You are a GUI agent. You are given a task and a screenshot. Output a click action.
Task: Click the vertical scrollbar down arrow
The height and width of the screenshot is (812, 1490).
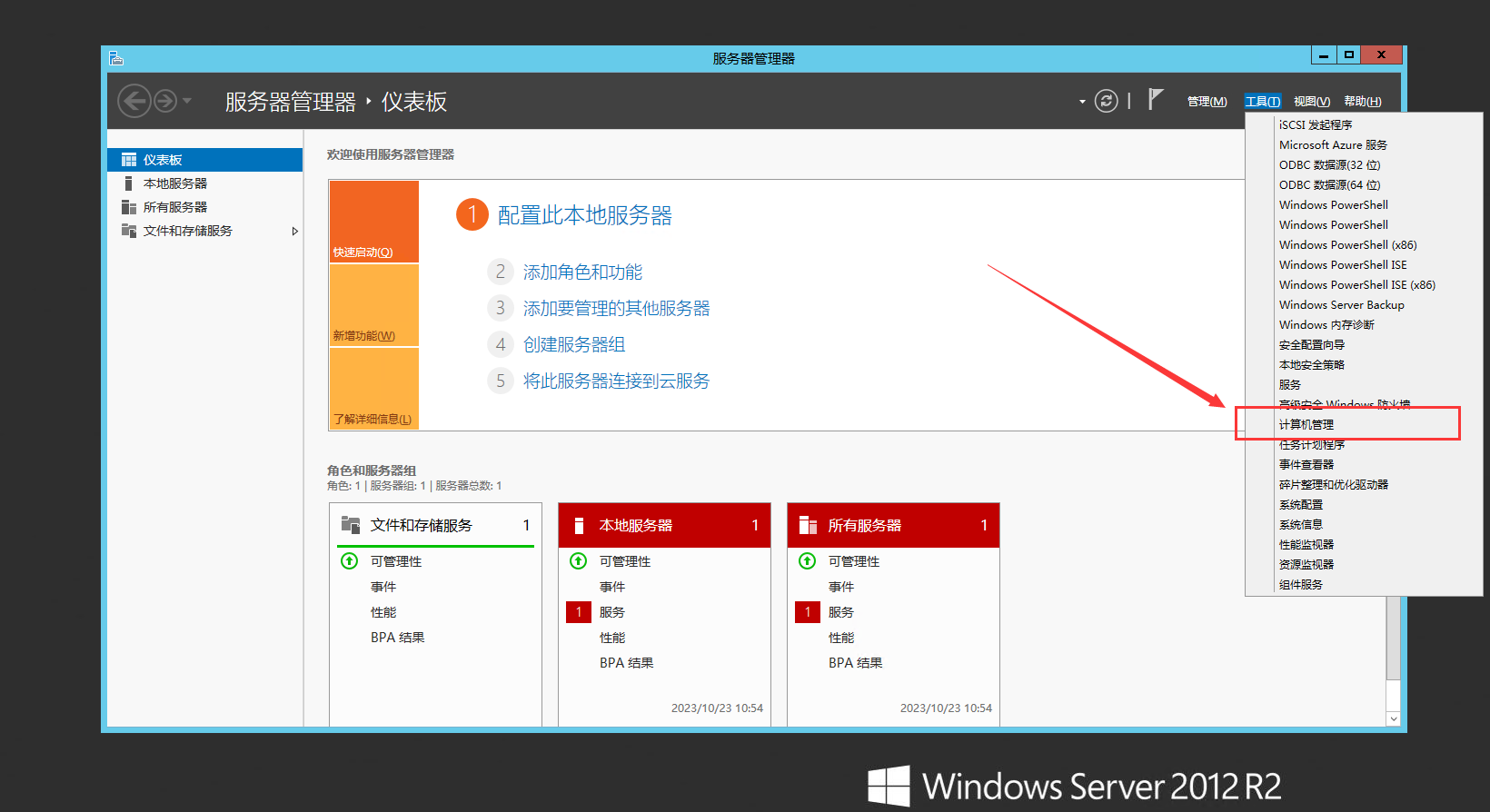click(x=1393, y=718)
